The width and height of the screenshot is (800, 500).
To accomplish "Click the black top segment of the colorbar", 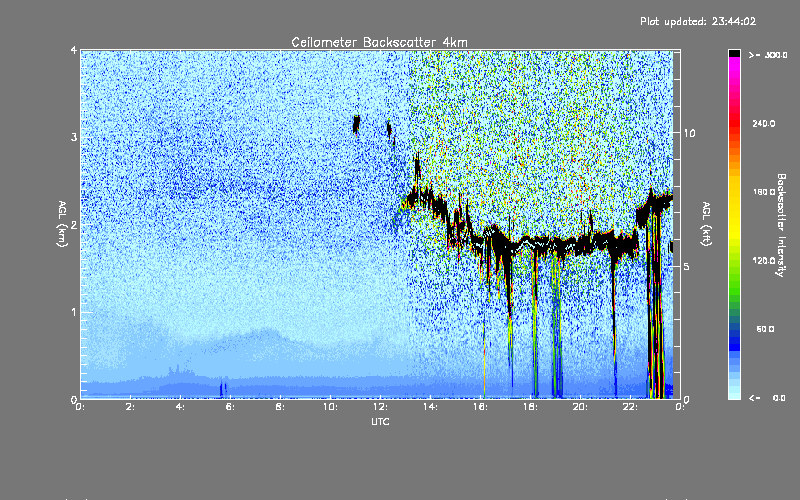I will 734,53.
